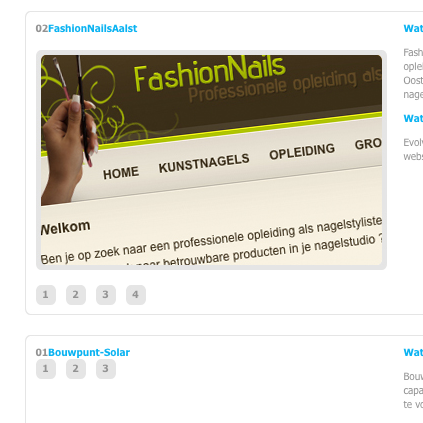Select slide 4 of the FashionNailsAalst gallery
Viewport: 423px width, 423px height.
tap(136, 295)
